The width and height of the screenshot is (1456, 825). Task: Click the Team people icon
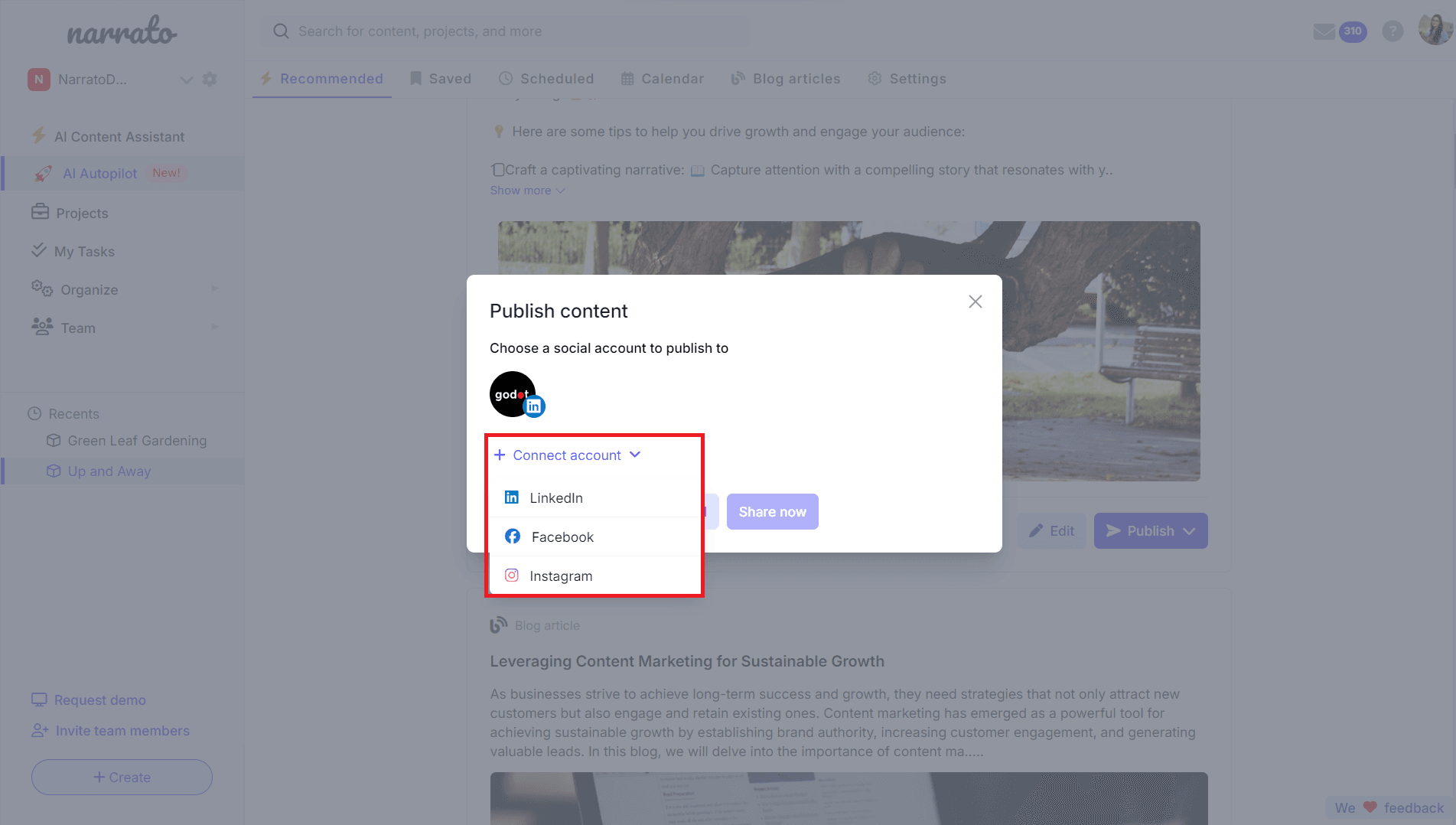pos(42,327)
